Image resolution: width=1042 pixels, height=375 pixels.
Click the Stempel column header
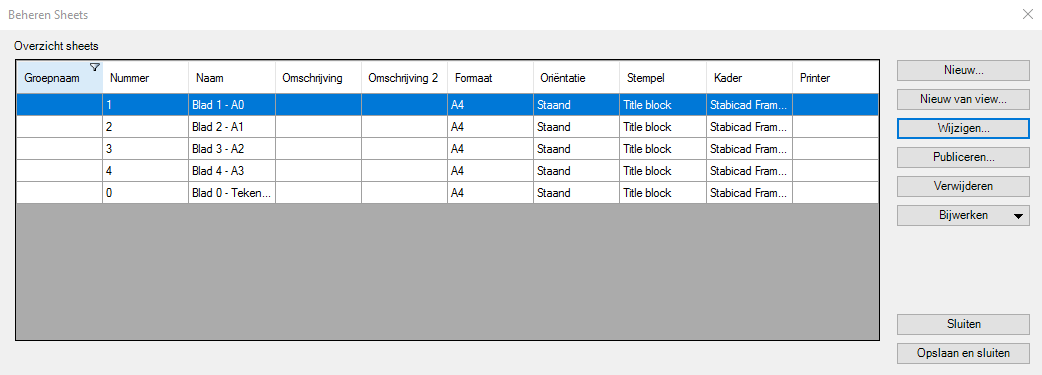click(663, 78)
